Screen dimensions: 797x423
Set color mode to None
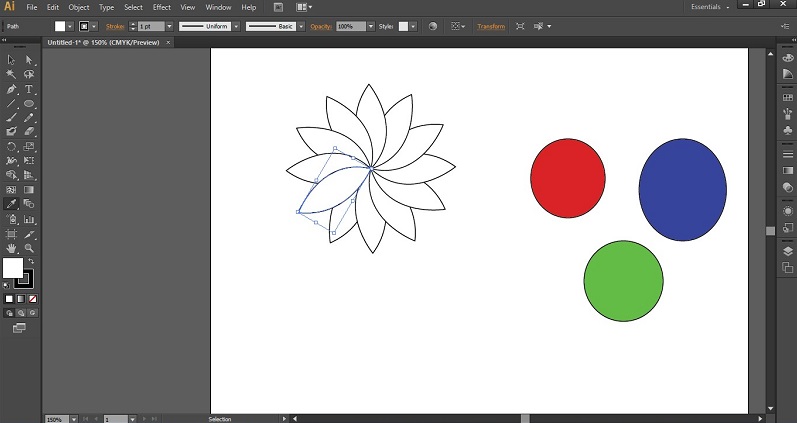[33, 298]
